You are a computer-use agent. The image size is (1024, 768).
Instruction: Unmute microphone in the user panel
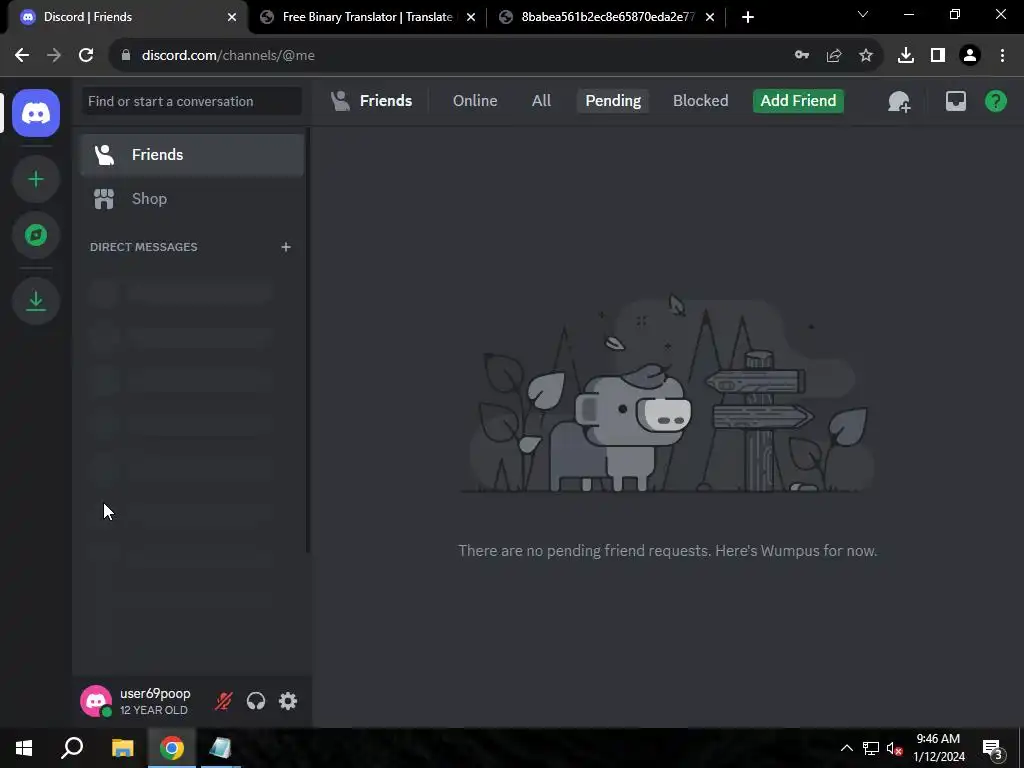[x=223, y=701]
